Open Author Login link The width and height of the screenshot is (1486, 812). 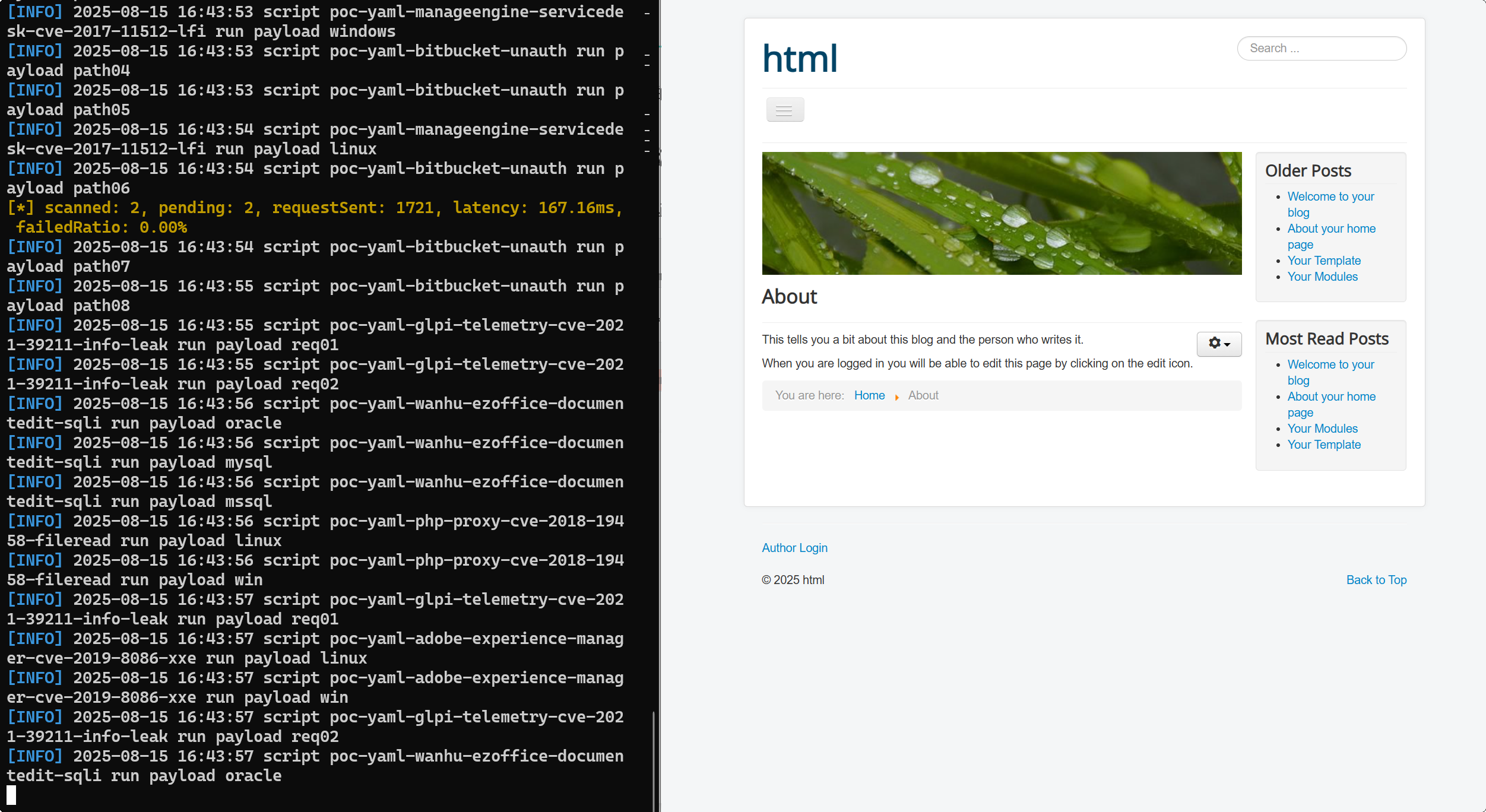click(794, 548)
